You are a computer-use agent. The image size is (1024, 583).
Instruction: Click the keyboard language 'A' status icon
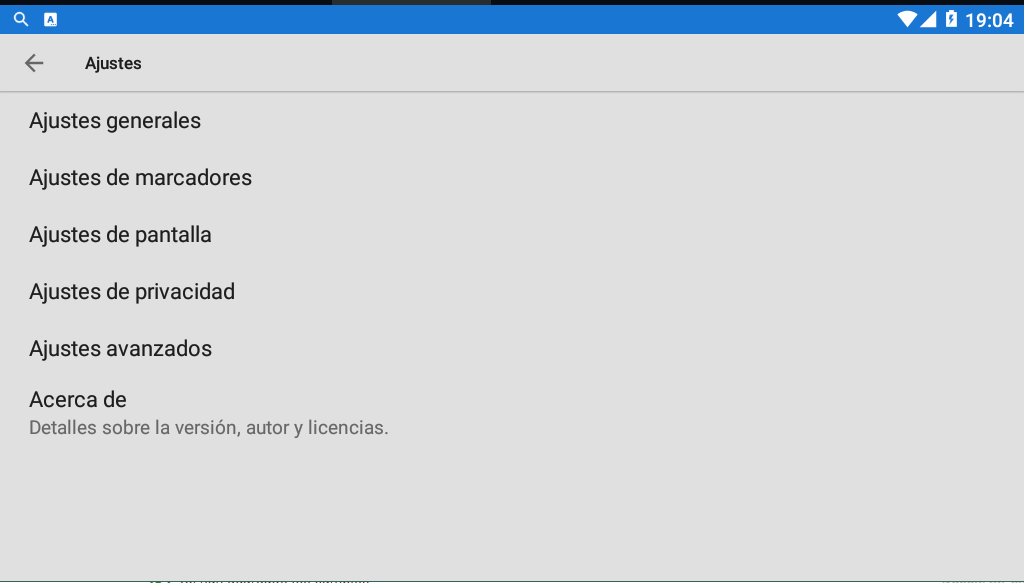tap(51, 19)
